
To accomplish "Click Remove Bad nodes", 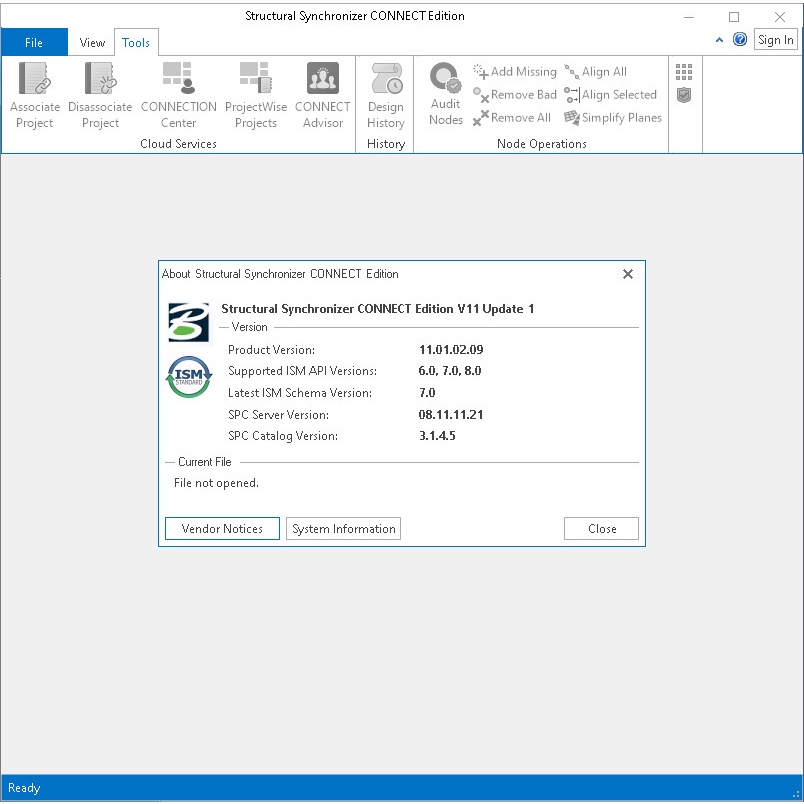I will [515, 95].
